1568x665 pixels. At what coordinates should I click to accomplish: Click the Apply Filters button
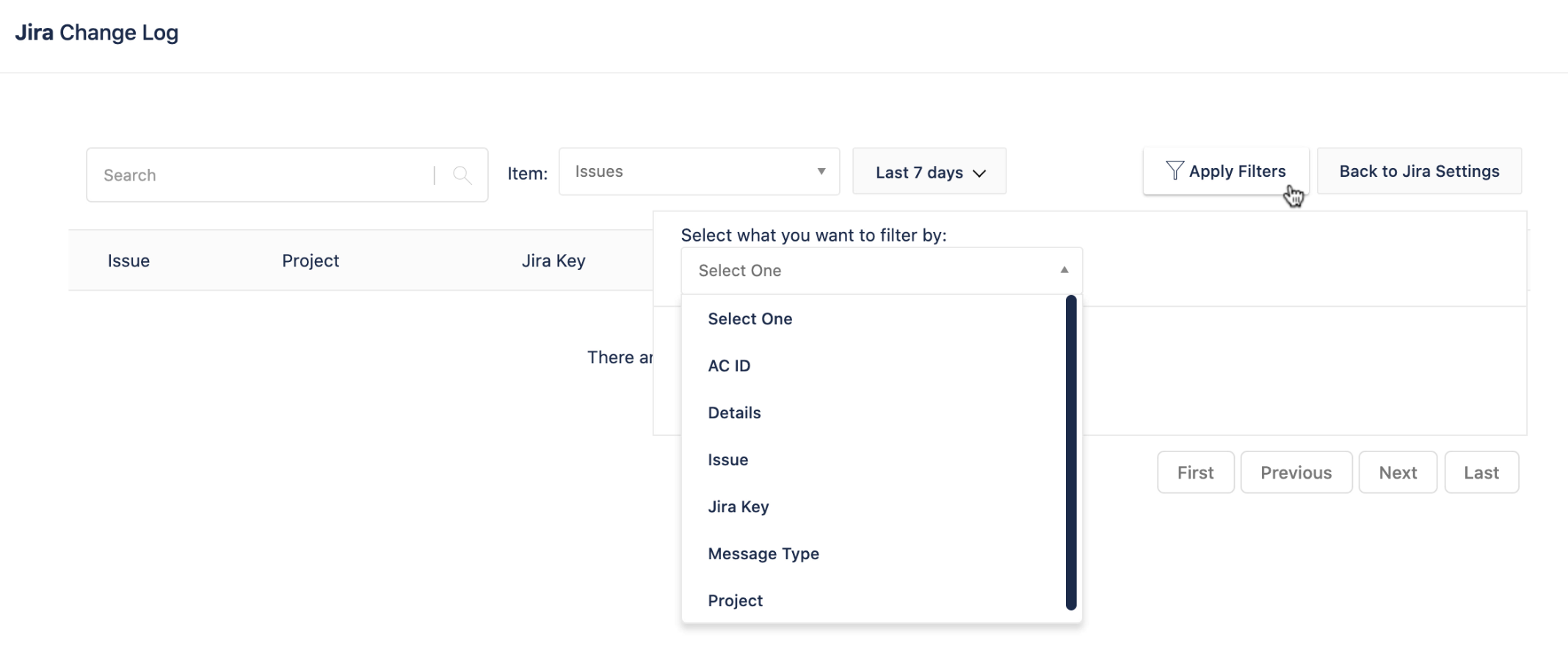1226,171
